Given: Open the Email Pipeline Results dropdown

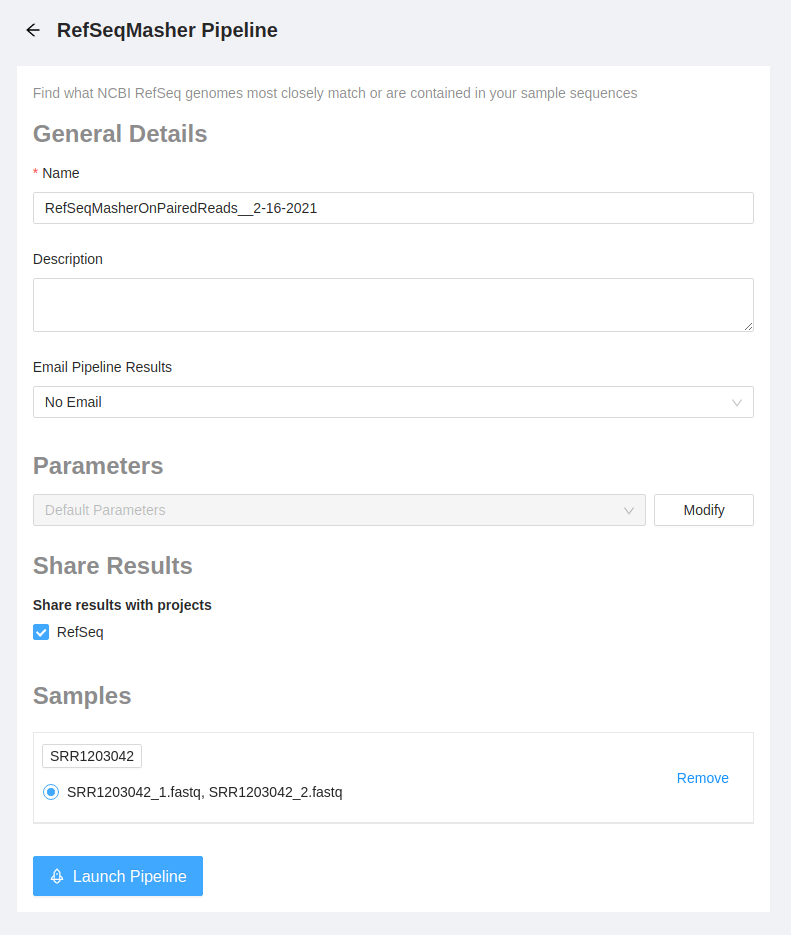Looking at the screenshot, I should click(392, 402).
